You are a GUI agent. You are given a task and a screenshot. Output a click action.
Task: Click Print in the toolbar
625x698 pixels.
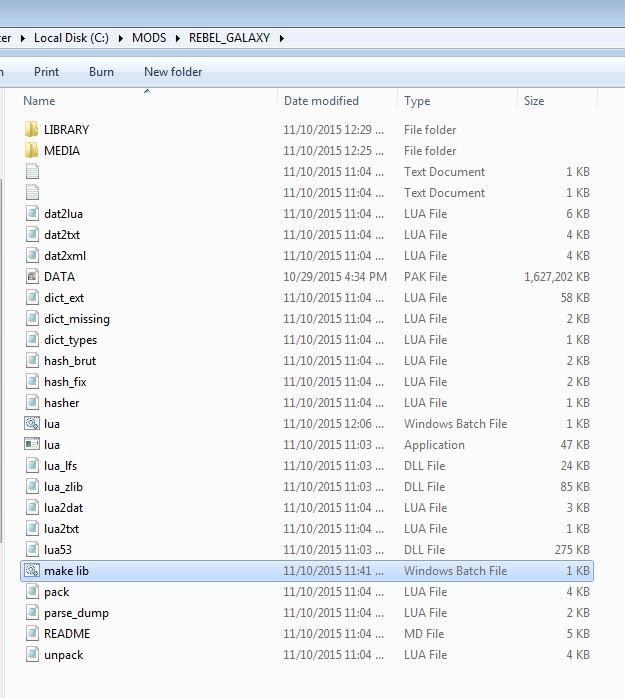click(46, 72)
